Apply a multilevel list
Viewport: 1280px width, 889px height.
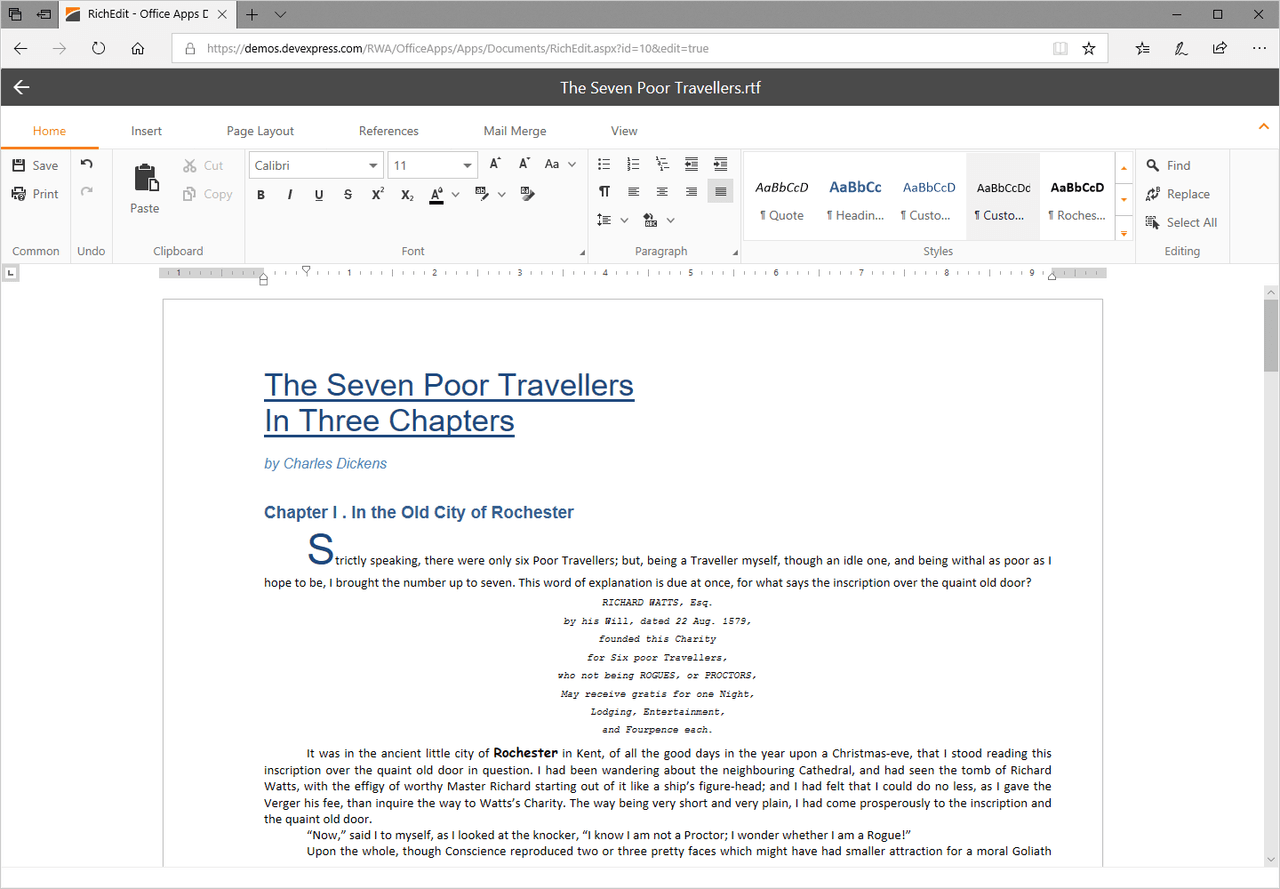point(662,164)
